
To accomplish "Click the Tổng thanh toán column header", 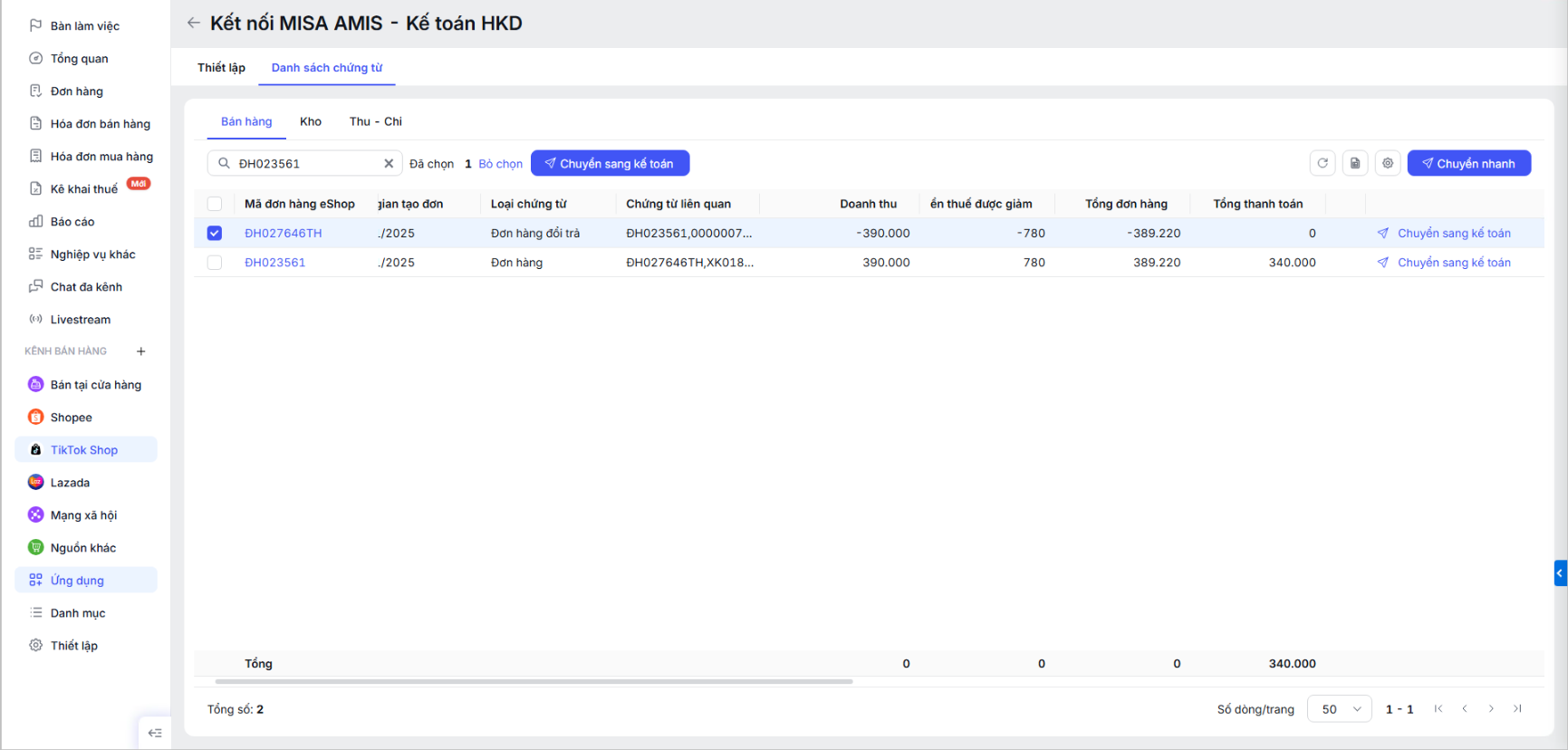I will coord(1258,204).
